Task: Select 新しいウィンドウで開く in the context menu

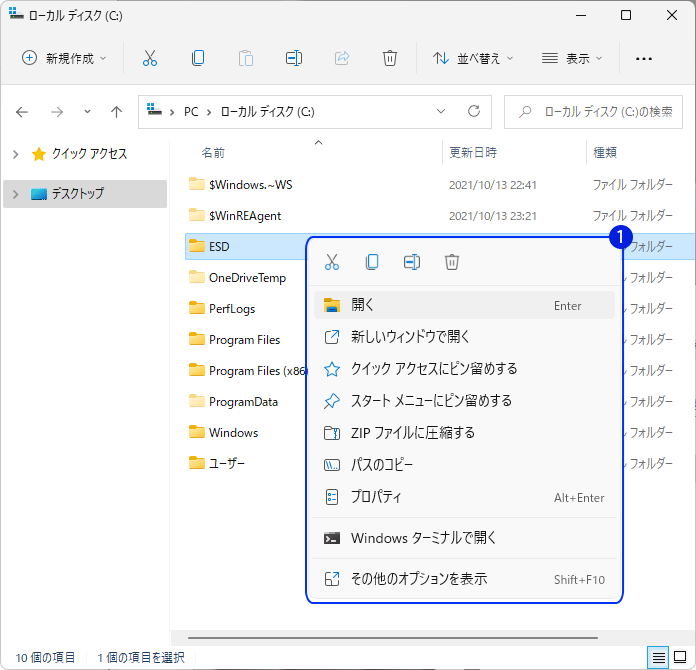Action: [464, 337]
